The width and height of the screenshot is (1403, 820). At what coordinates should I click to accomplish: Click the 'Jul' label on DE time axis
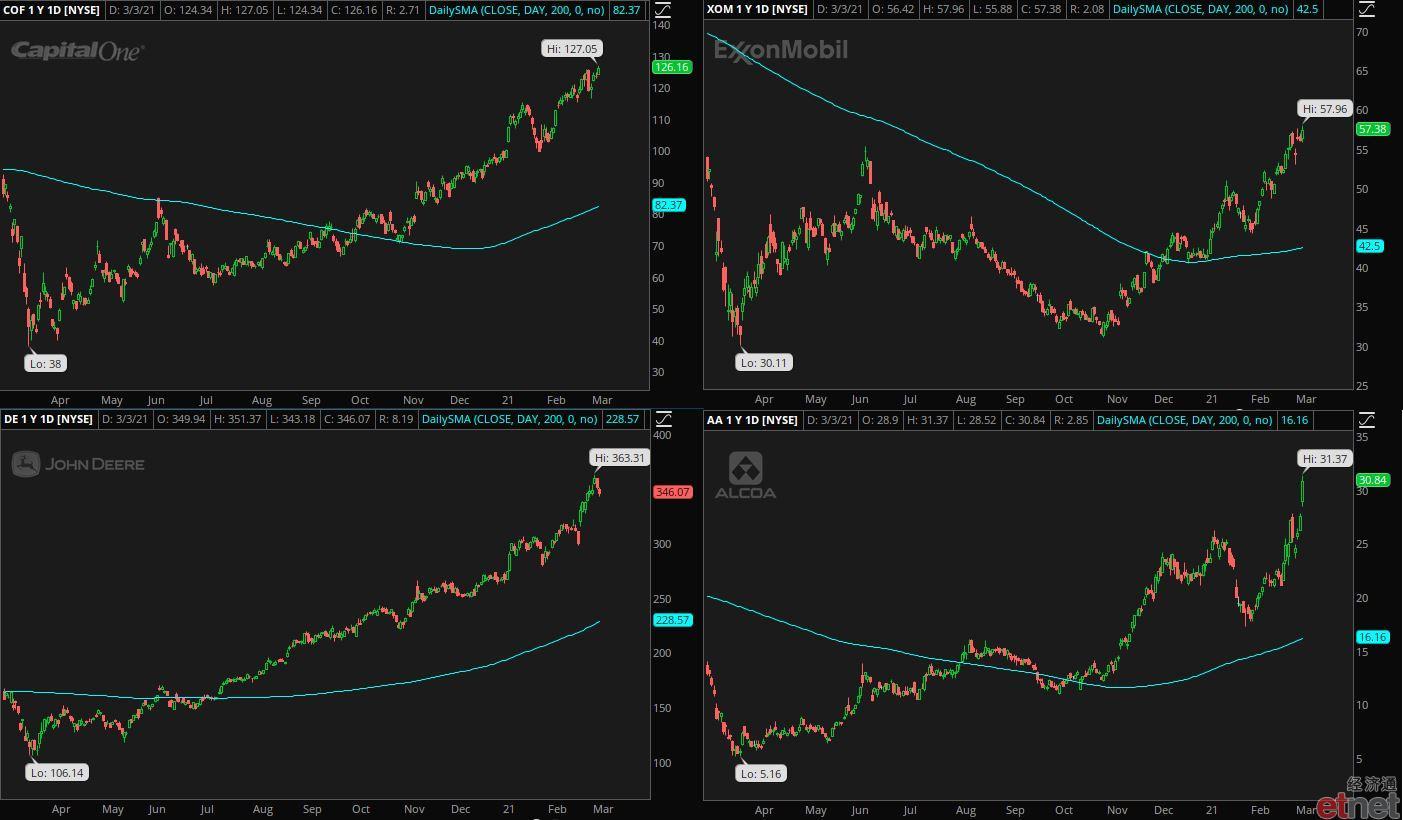(207, 809)
